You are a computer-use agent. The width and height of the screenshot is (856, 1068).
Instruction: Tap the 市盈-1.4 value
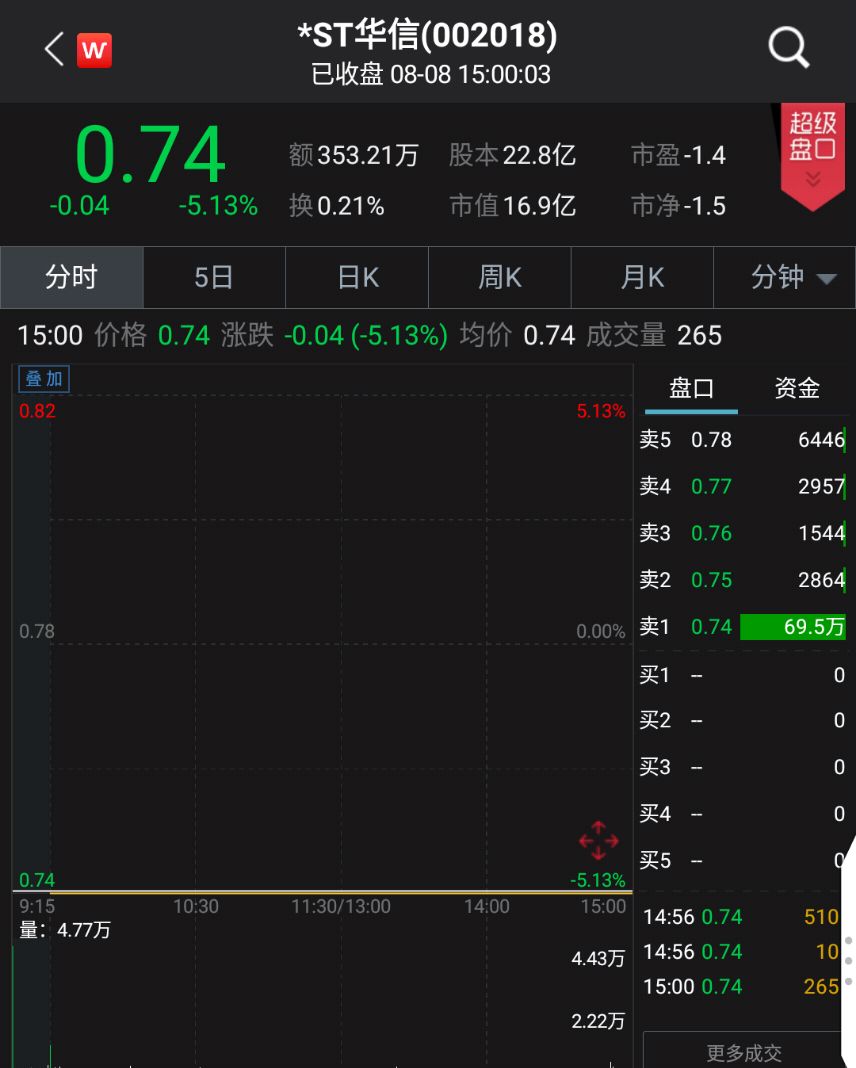coord(678,155)
